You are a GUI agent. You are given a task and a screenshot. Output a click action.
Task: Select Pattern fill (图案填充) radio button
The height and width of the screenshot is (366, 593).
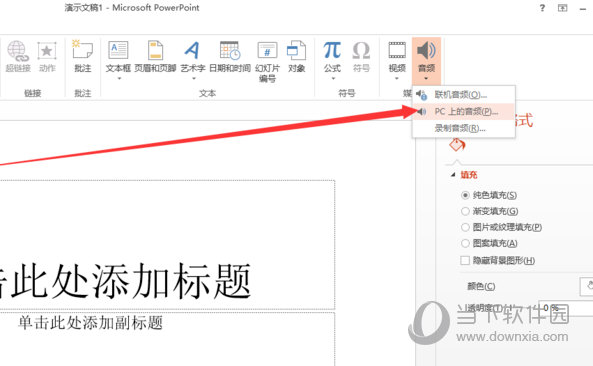pos(465,243)
